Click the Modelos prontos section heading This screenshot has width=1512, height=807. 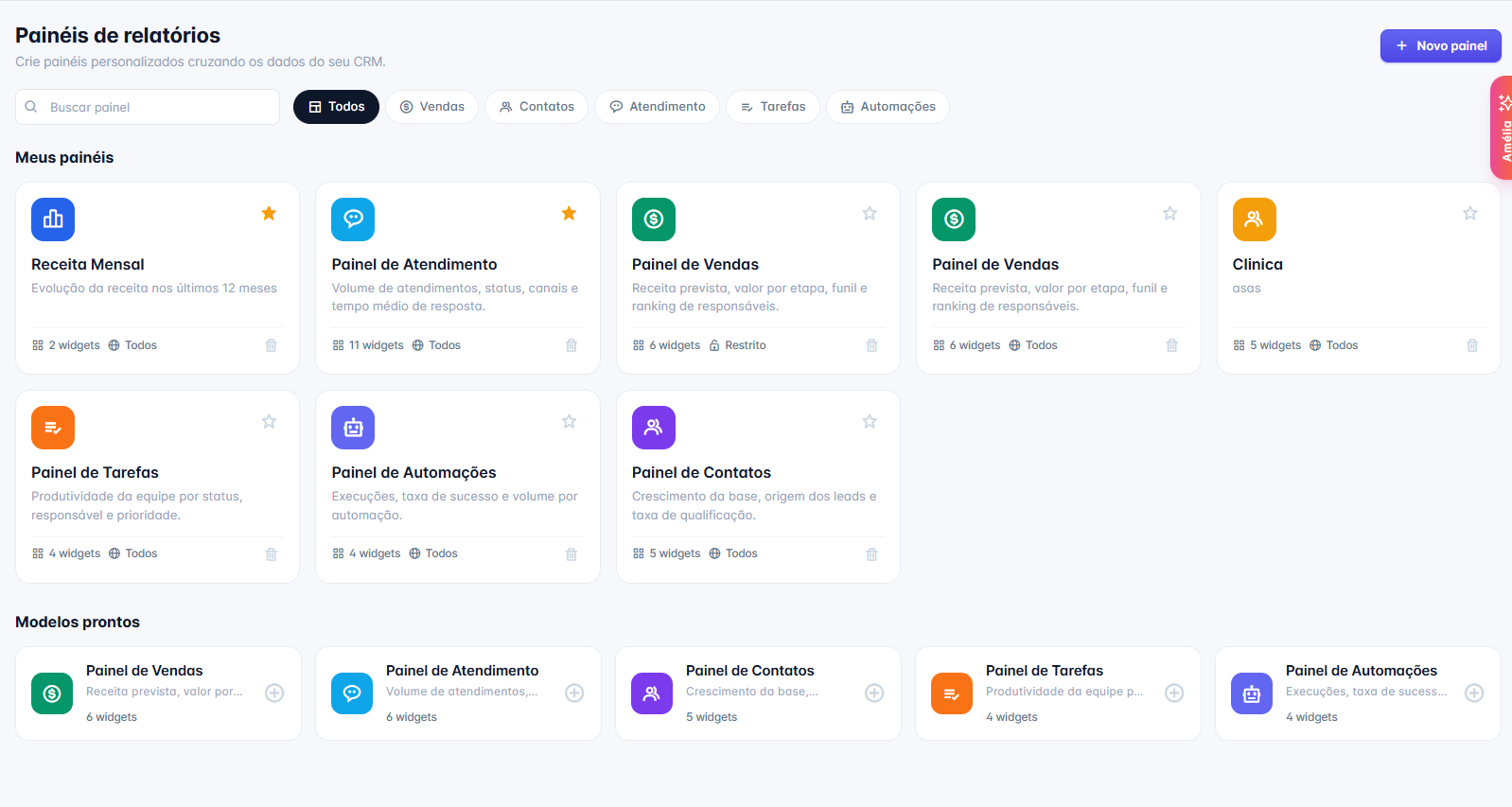[78, 623]
